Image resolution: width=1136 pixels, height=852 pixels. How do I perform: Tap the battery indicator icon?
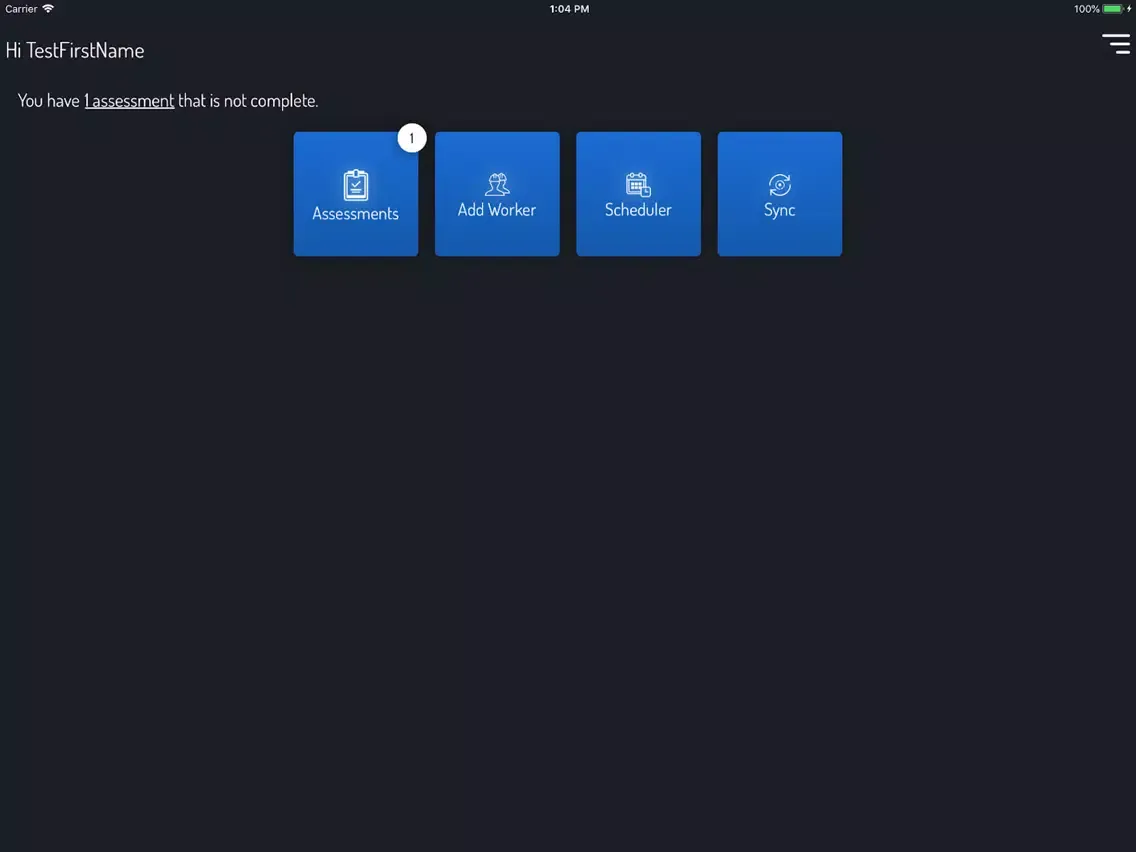pos(1113,9)
